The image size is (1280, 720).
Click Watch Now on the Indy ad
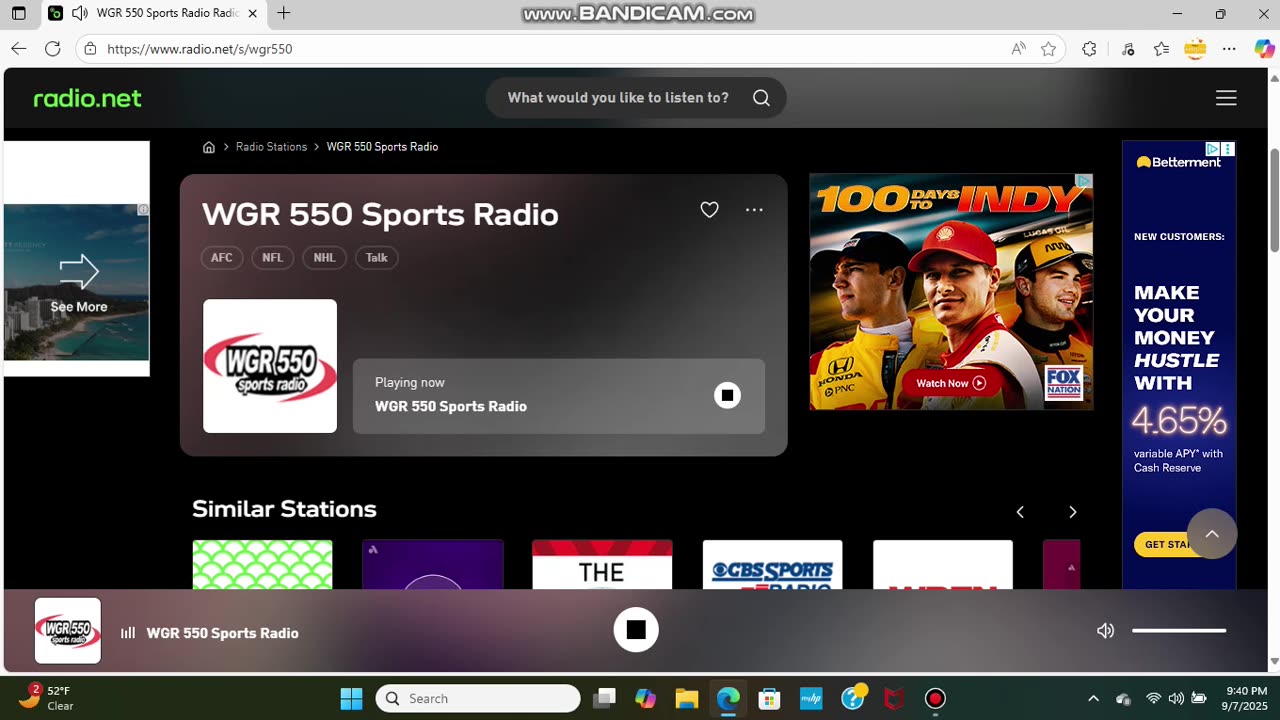click(x=951, y=383)
